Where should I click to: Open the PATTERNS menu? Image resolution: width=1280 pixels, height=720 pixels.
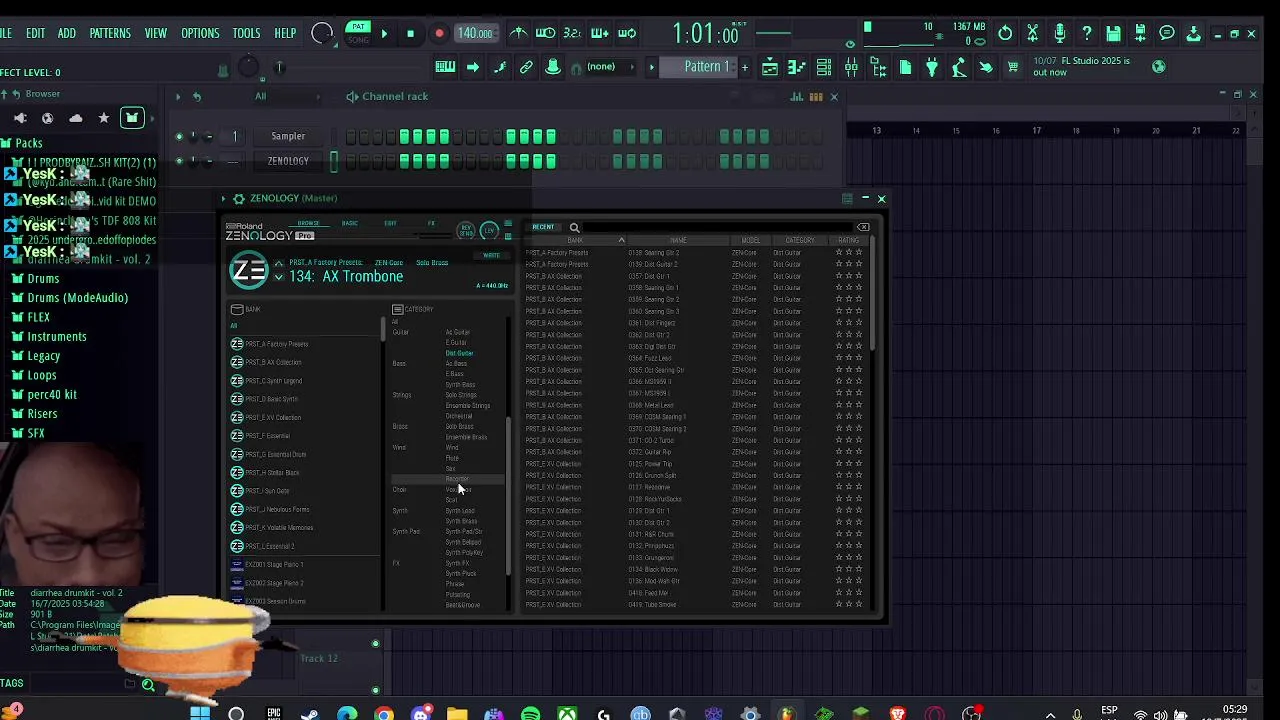pyautogui.click(x=110, y=33)
